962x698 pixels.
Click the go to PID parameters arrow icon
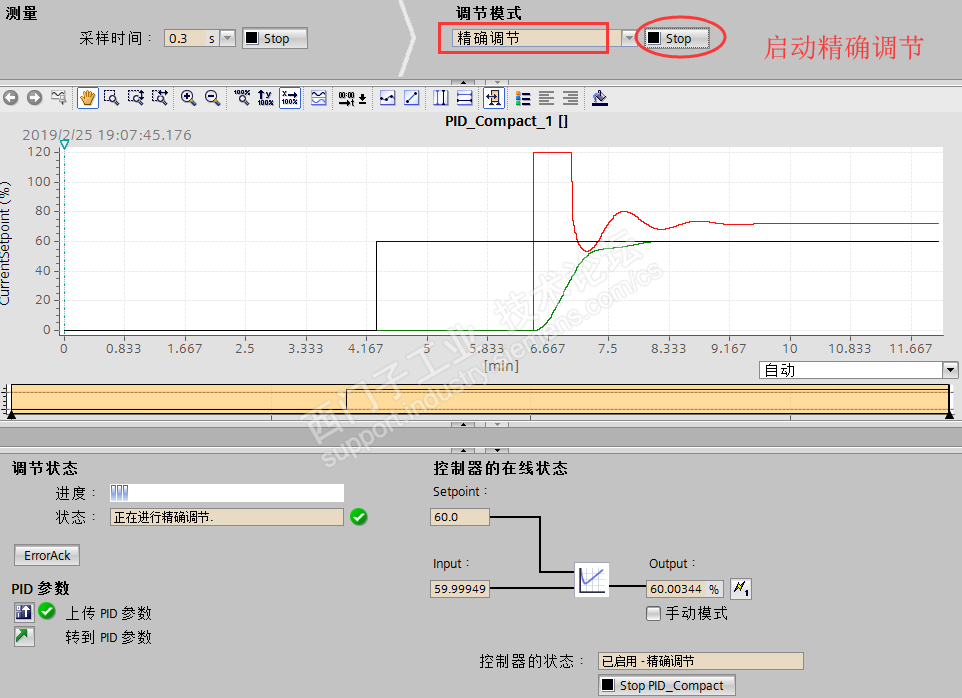tap(24, 636)
